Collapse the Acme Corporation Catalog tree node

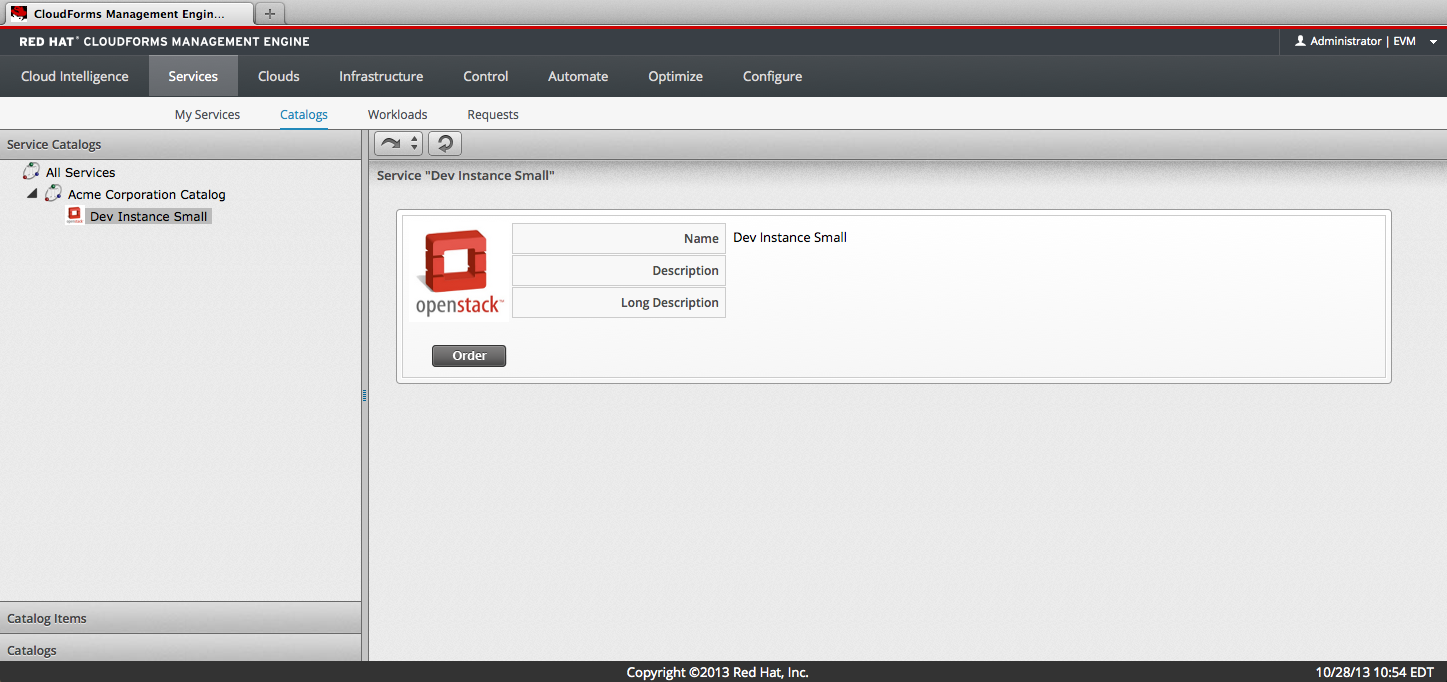(32, 194)
